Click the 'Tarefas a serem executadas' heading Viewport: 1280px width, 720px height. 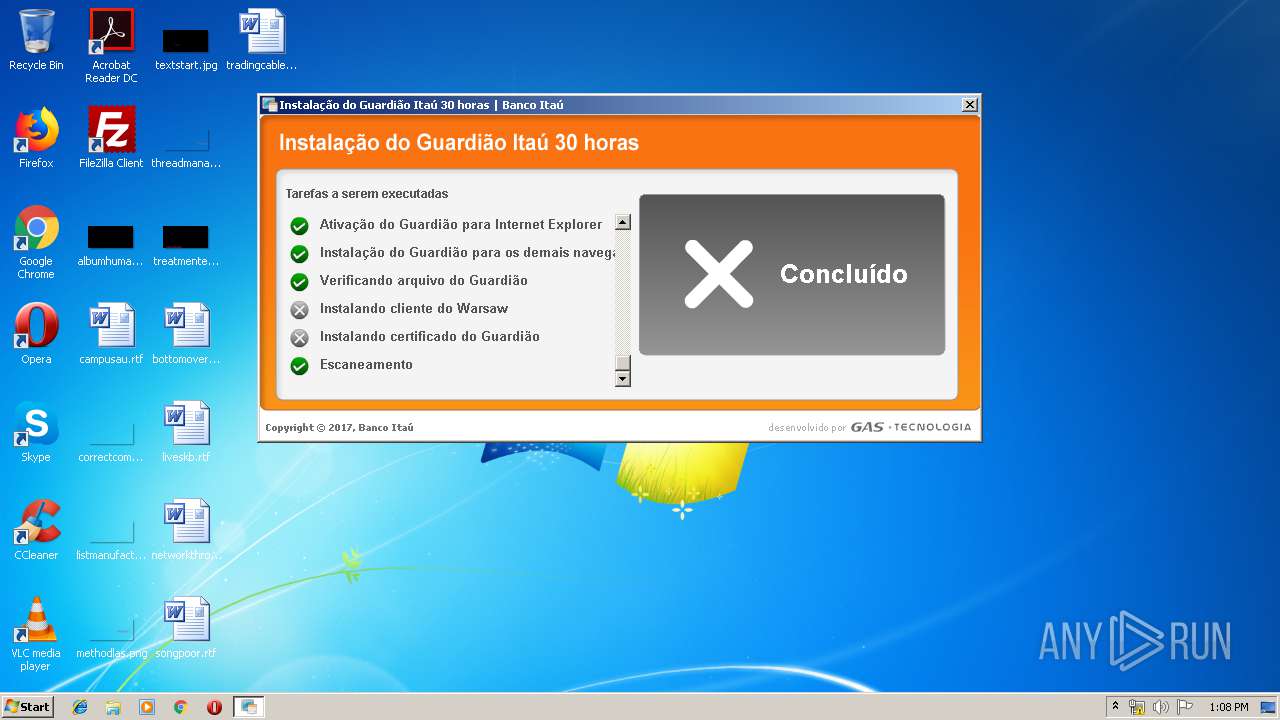(367, 194)
